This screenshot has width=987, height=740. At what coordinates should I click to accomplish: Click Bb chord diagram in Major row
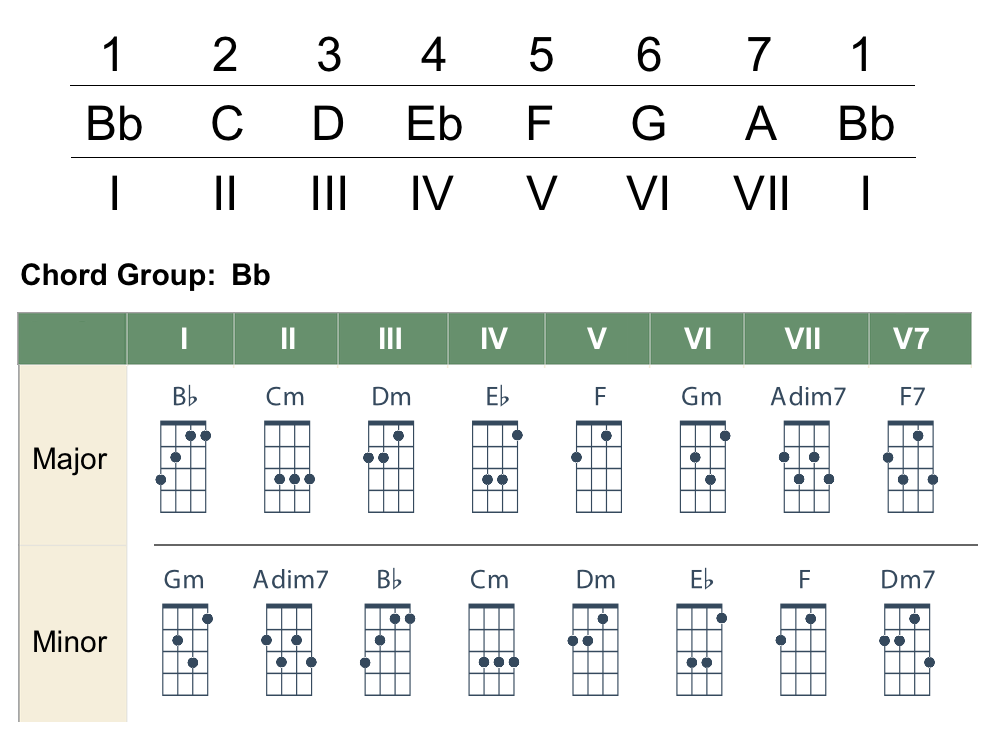pos(184,467)
